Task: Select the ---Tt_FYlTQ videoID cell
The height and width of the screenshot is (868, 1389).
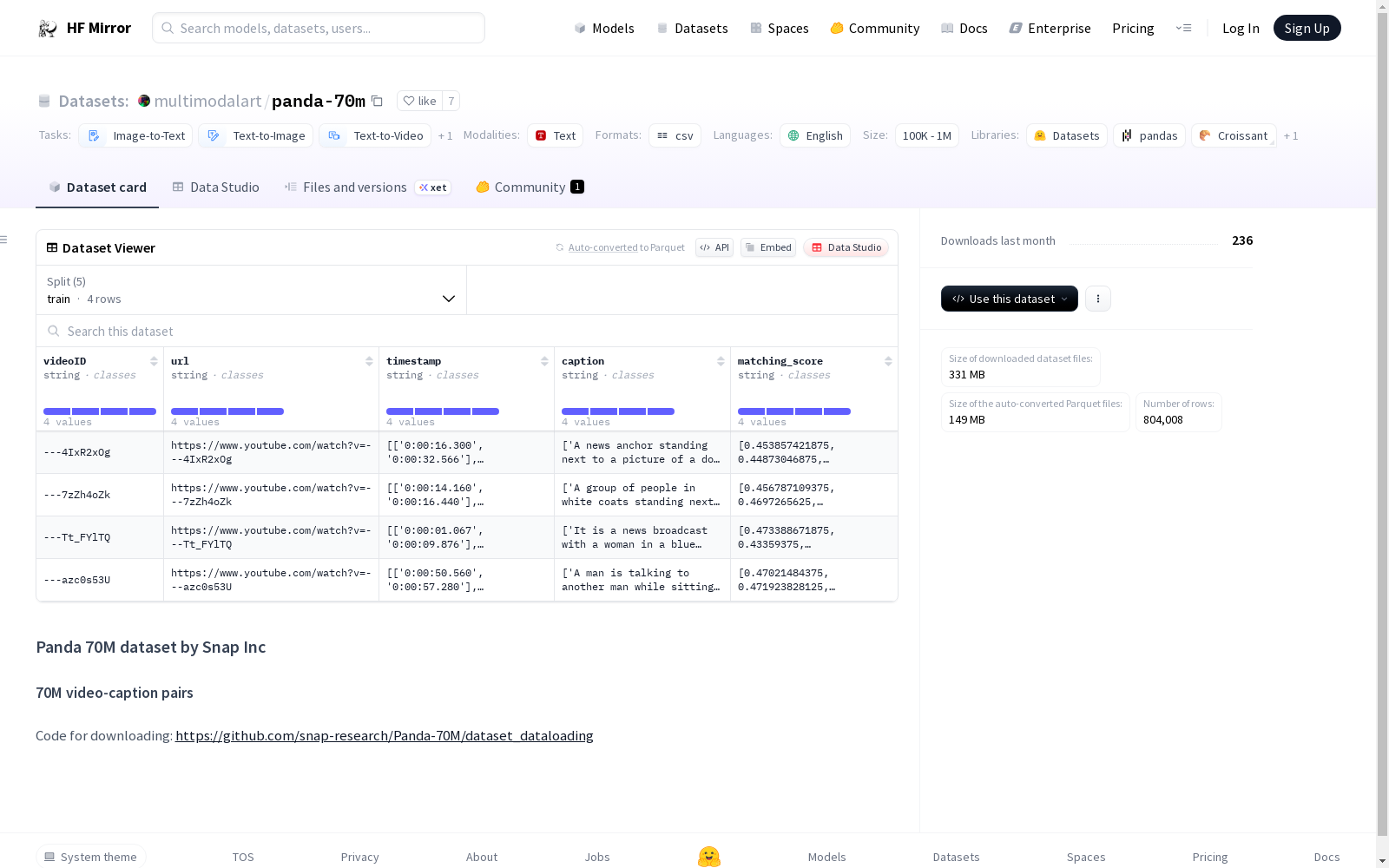Action: (x=100, y=537)
